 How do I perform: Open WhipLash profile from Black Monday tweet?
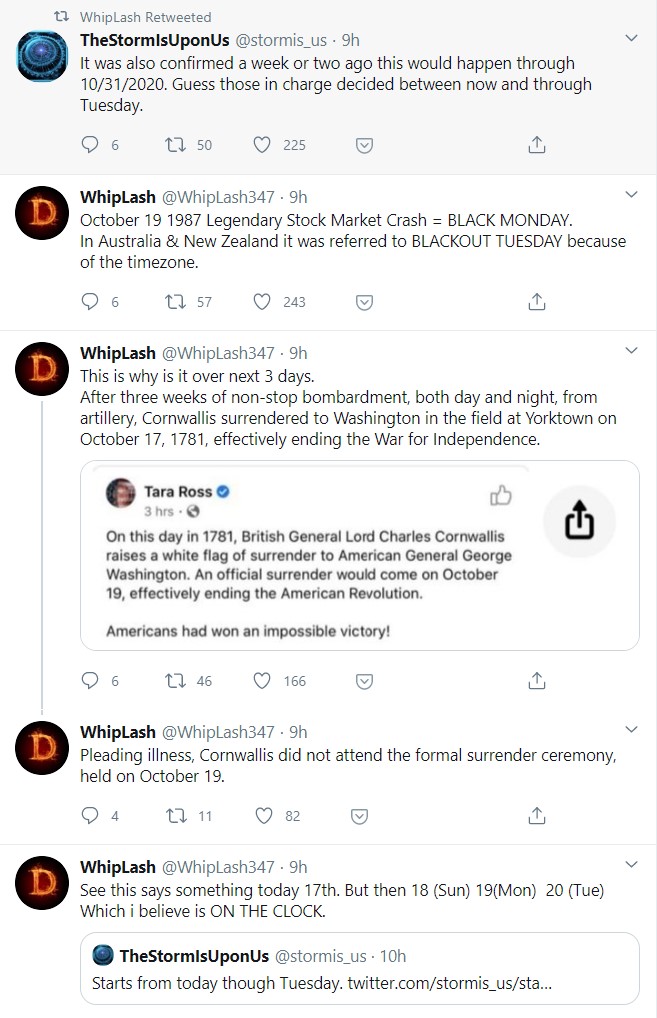(x=117, y=196)
